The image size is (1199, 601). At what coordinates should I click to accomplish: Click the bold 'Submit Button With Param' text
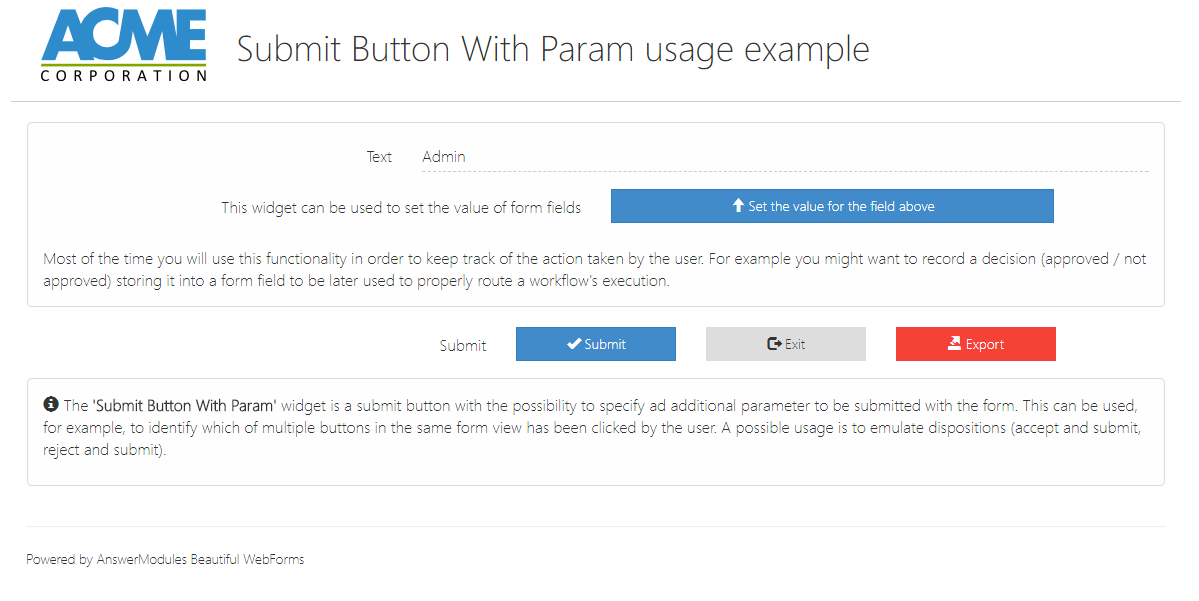click(183, 406)
